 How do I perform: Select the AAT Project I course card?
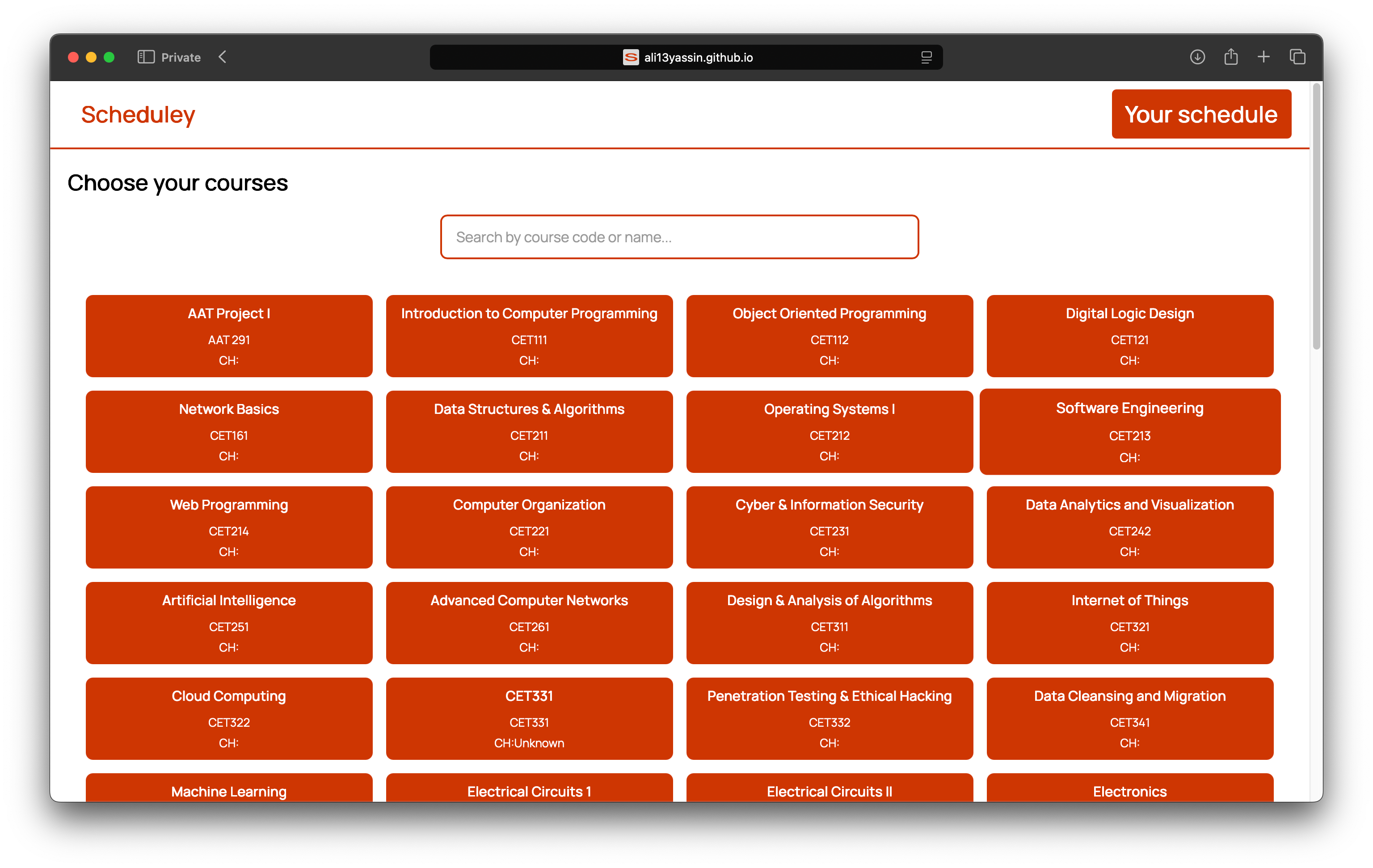[x=229, y=335]
